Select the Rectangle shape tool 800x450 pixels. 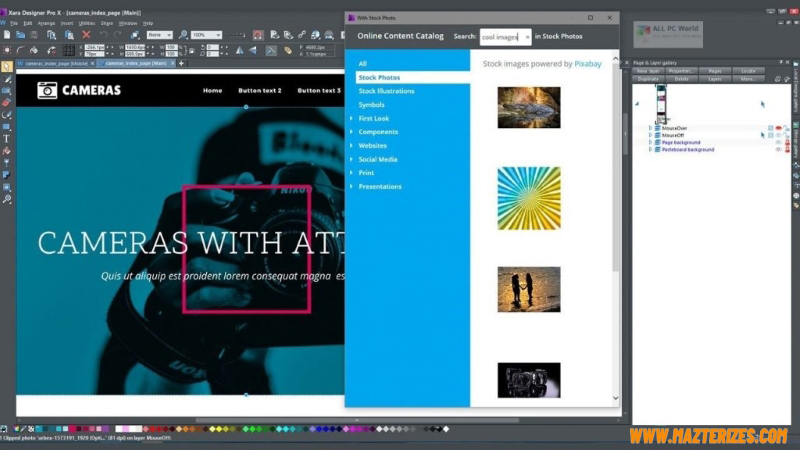click(x=7, y=127)
